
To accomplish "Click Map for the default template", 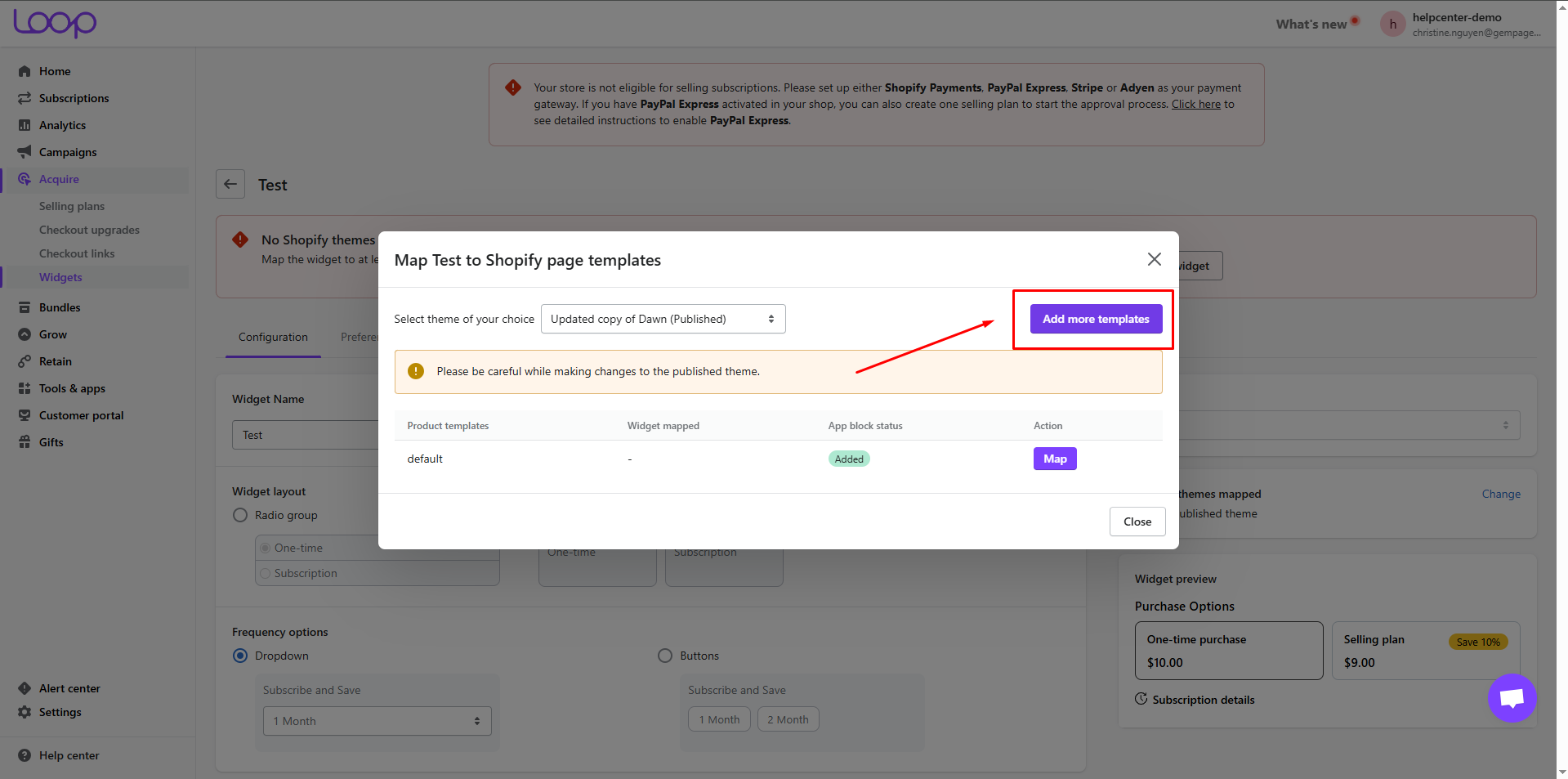I will [1055, 459].
